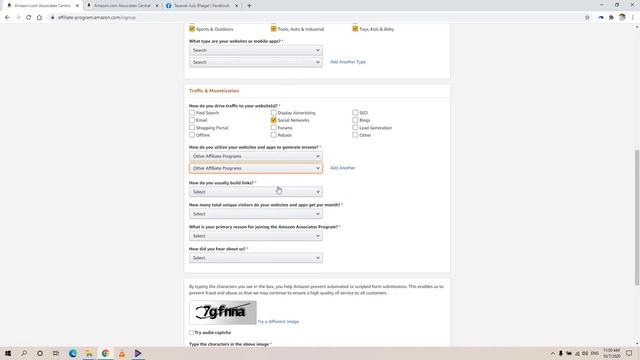The width and height of the screenshot is (640, 360).
Task: Uncheck the Toys, Kids & Baby checkbox
Action: coord(355,29)
